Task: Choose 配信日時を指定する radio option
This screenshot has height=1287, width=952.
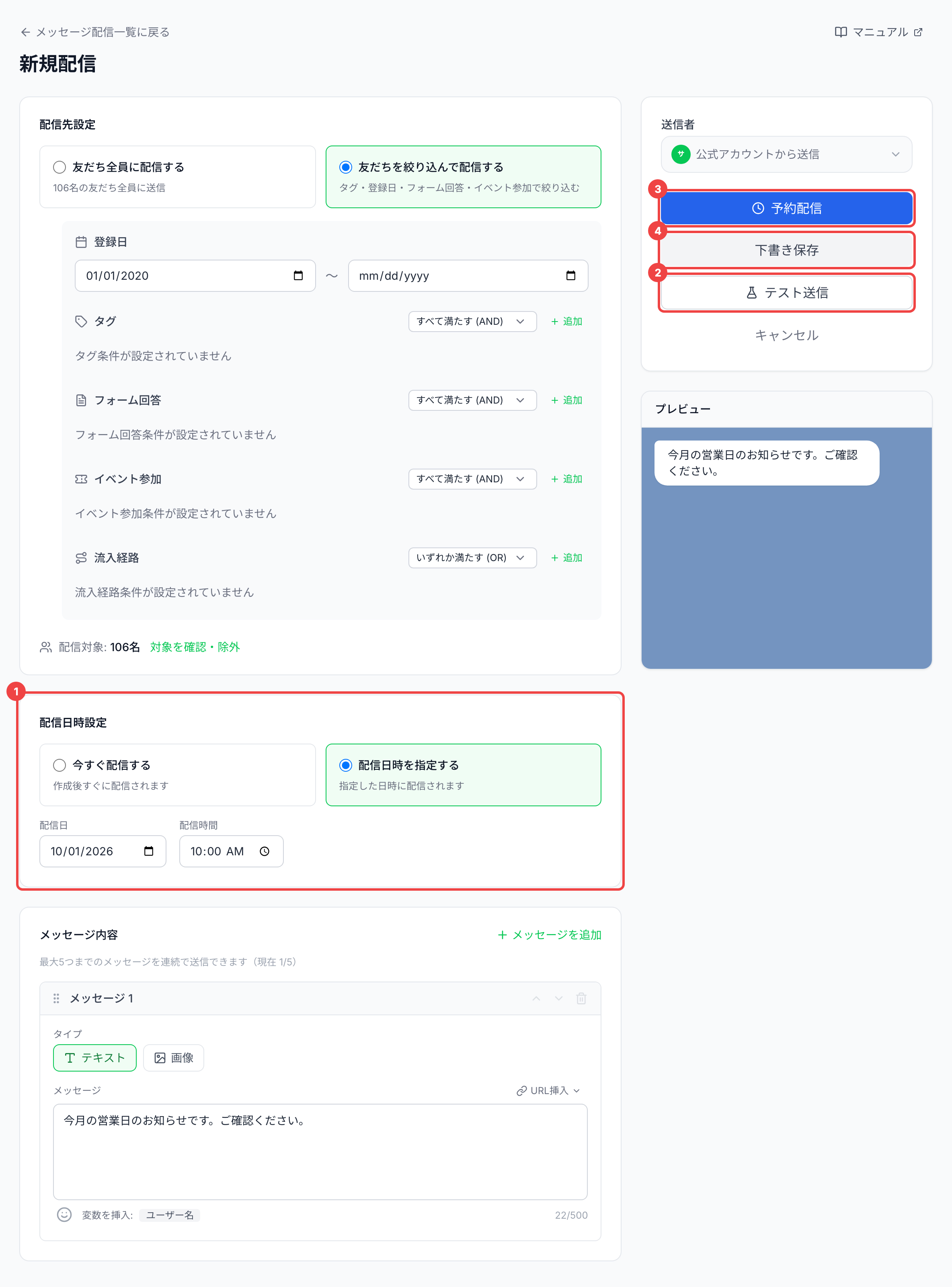Action: [x=346, y=765]
